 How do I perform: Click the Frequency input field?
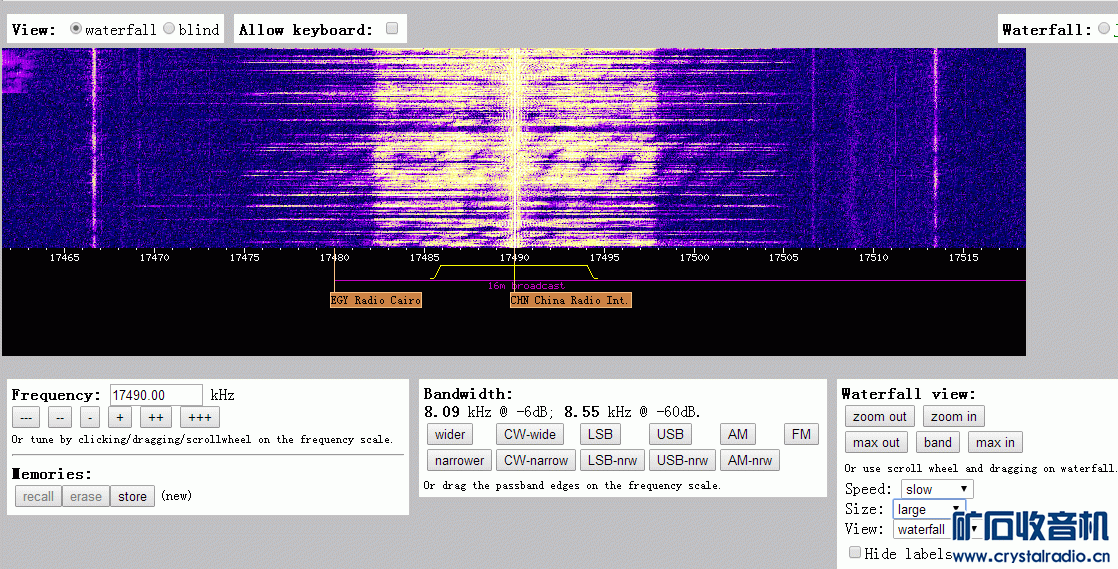click(x=156, y=395)
